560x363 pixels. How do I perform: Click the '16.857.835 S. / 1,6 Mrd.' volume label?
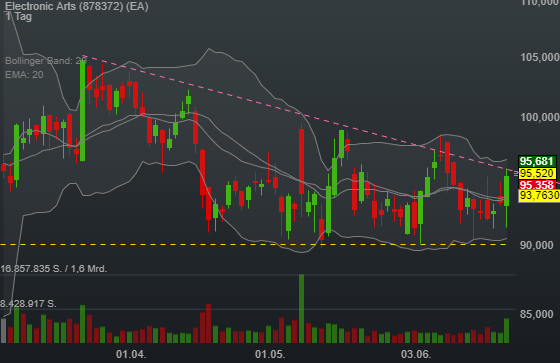(x=54, y=269)
